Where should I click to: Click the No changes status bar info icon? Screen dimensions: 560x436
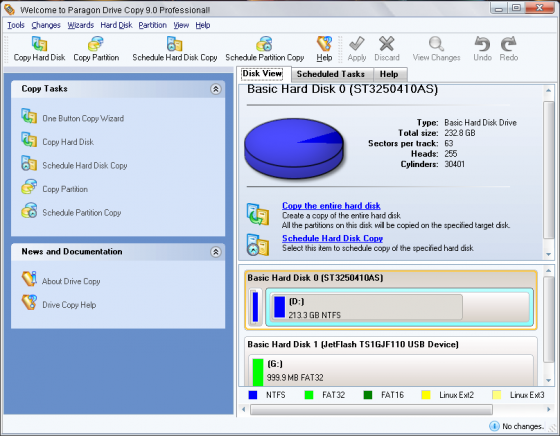(494, 426)
